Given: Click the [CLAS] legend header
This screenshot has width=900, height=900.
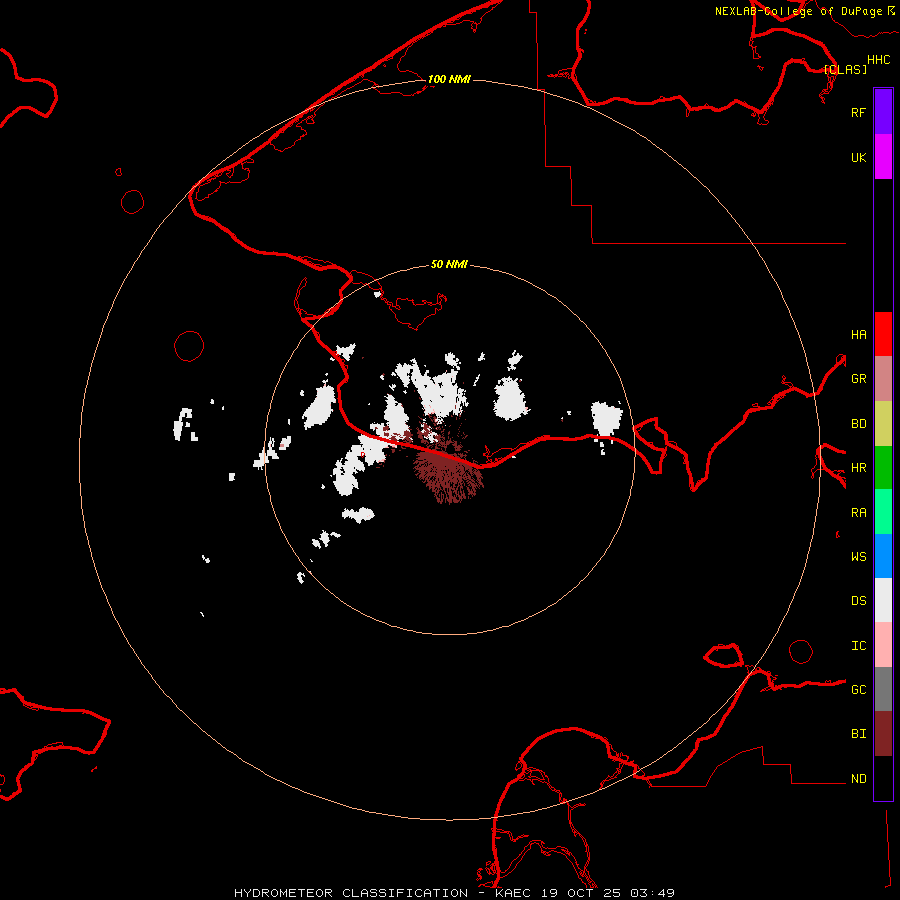Looking at the screenshot, I should click(x=845, y=70).
